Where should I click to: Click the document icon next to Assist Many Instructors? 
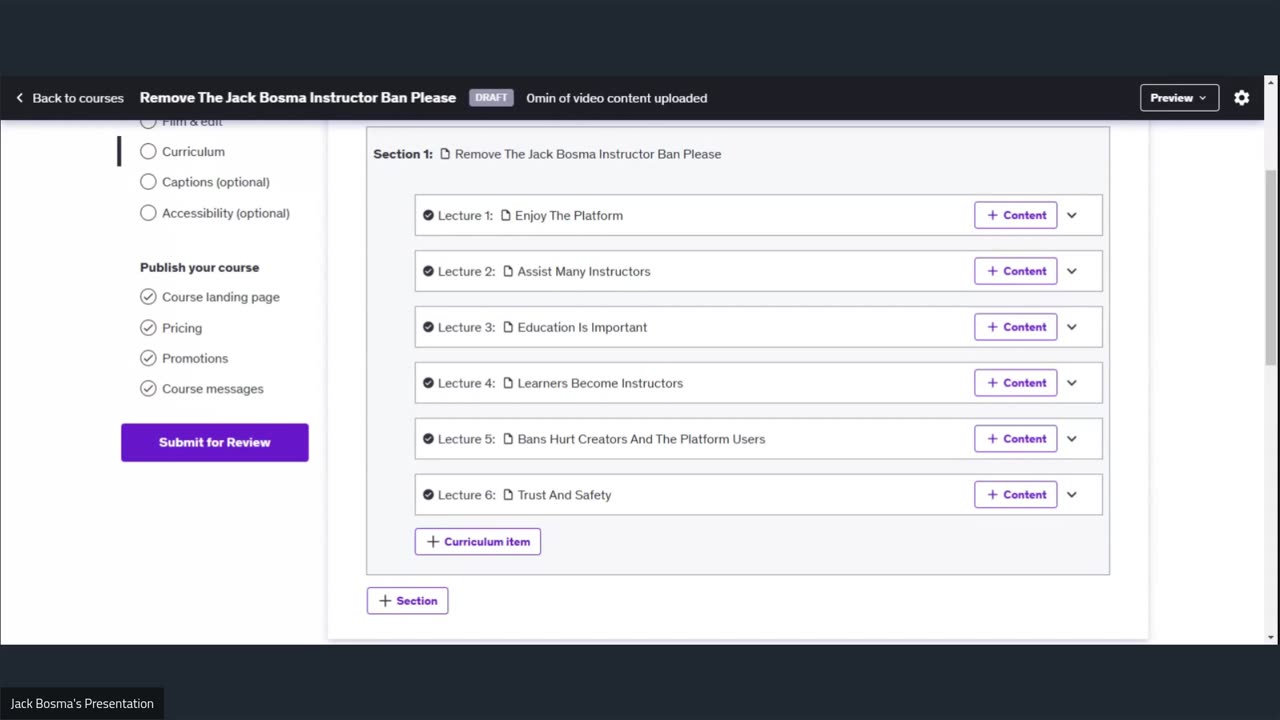pyautogui.click(x=508, y=271)
